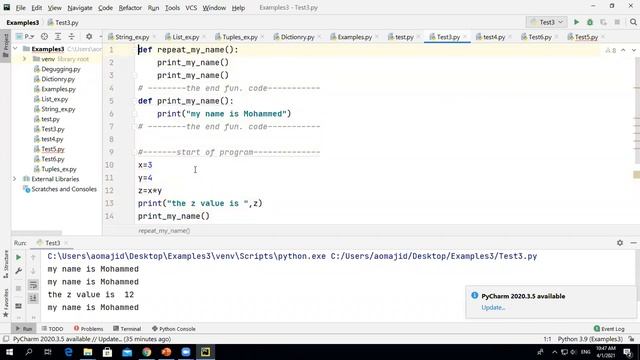Run Test3 with the green toolbar play button
The image size is (640, 360).
click(576, 22)
